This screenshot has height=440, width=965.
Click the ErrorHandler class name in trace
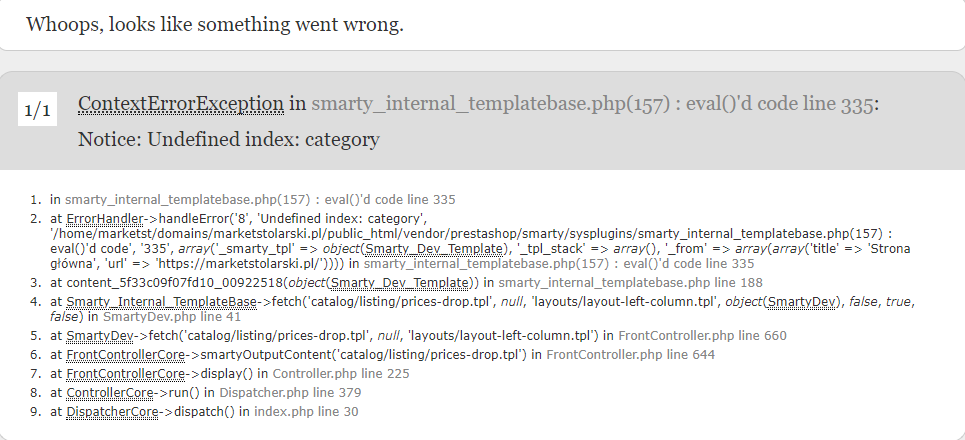105,218
